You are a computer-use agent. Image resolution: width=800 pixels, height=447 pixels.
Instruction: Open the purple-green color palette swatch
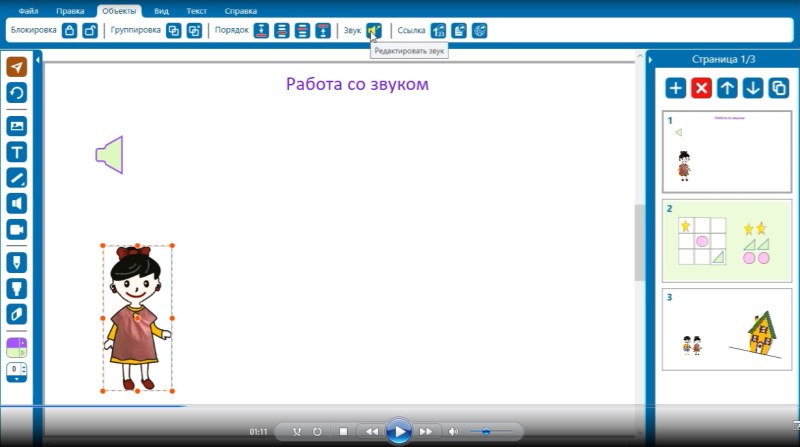(17, 347)
